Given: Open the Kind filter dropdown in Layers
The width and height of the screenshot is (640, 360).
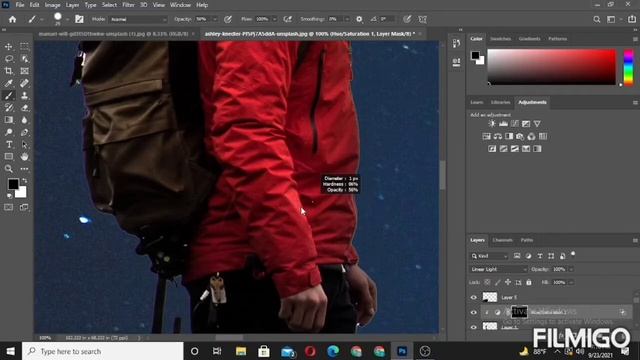Looking at the screenshot, I should pyautogui.click(x=489, y=256).
